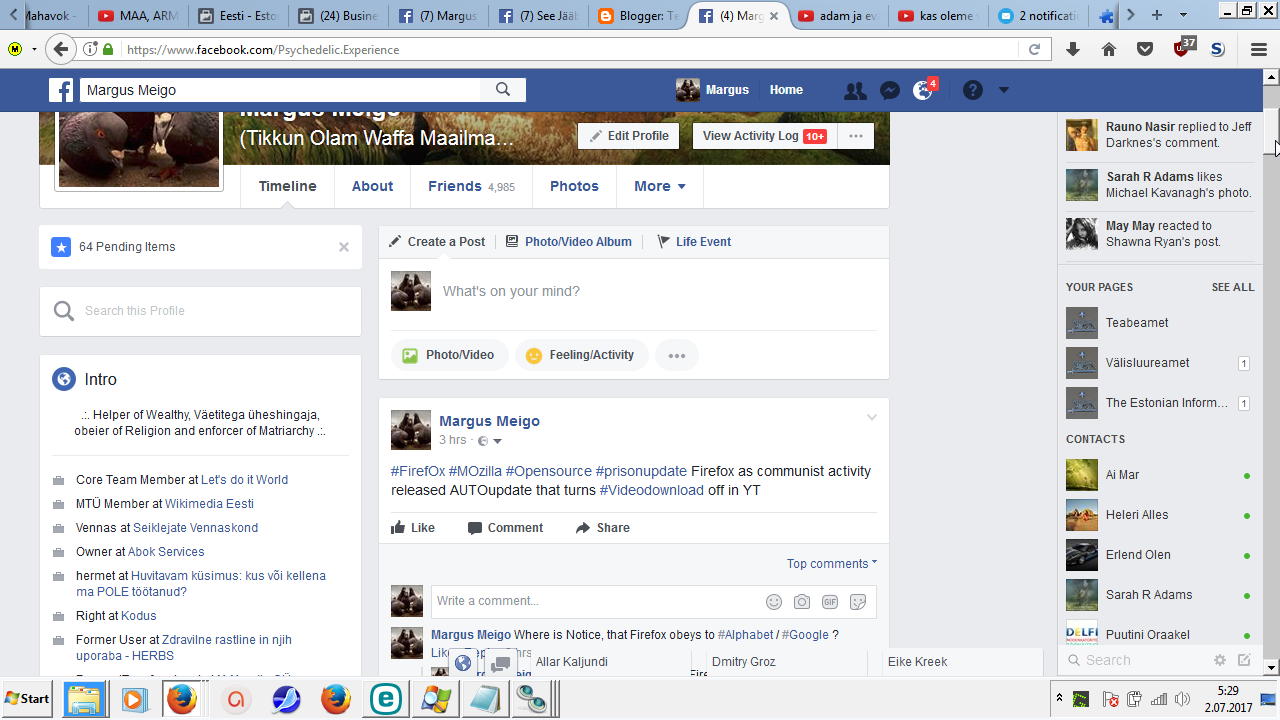The height and width of the screenshot is (720, 1280).
Task: Switch to the MAA, ARM YouTube tab
Action: click(136, 16)
